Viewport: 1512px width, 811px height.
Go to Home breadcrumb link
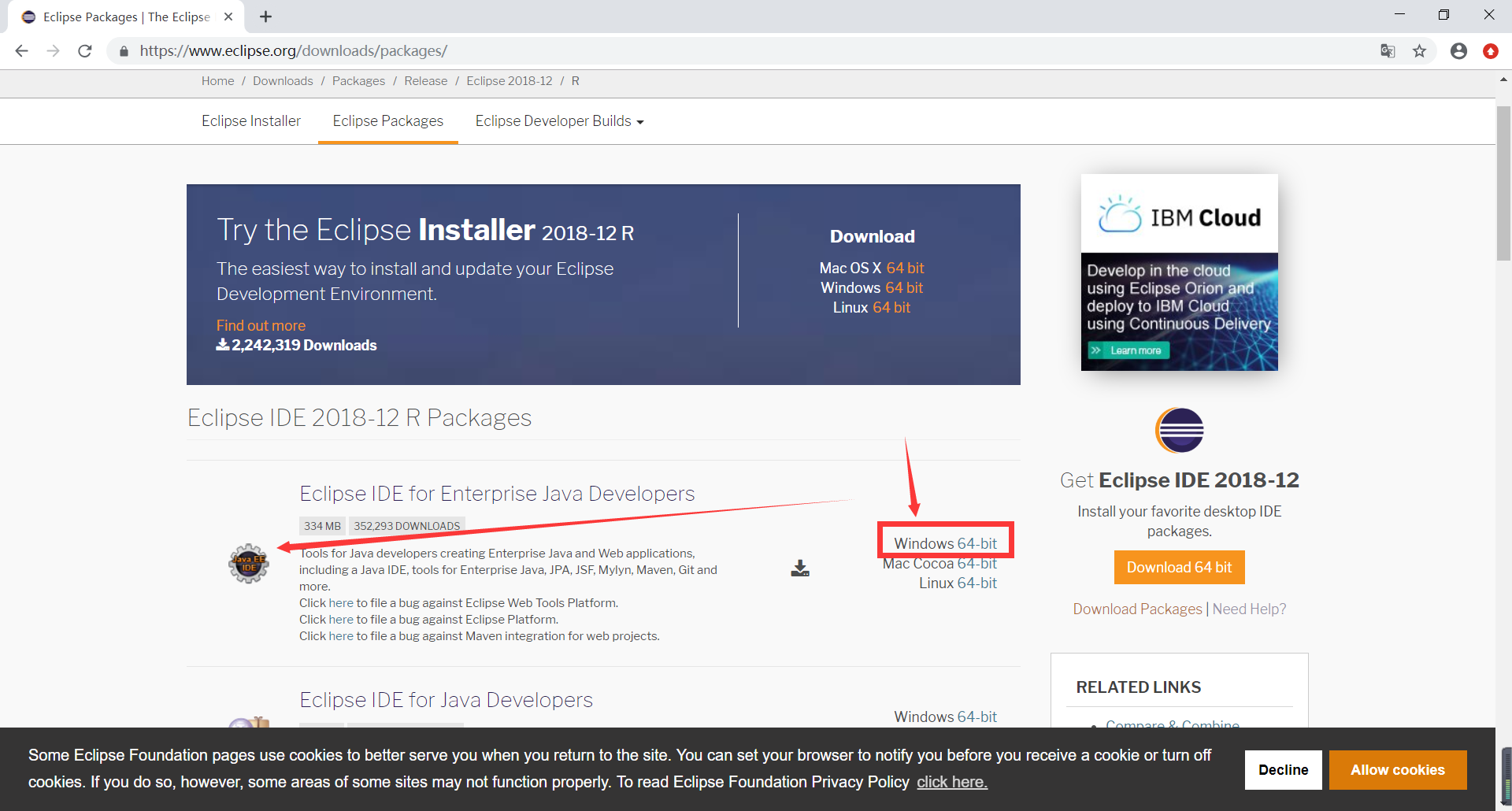pyautogui.click(x=217, y=81)
